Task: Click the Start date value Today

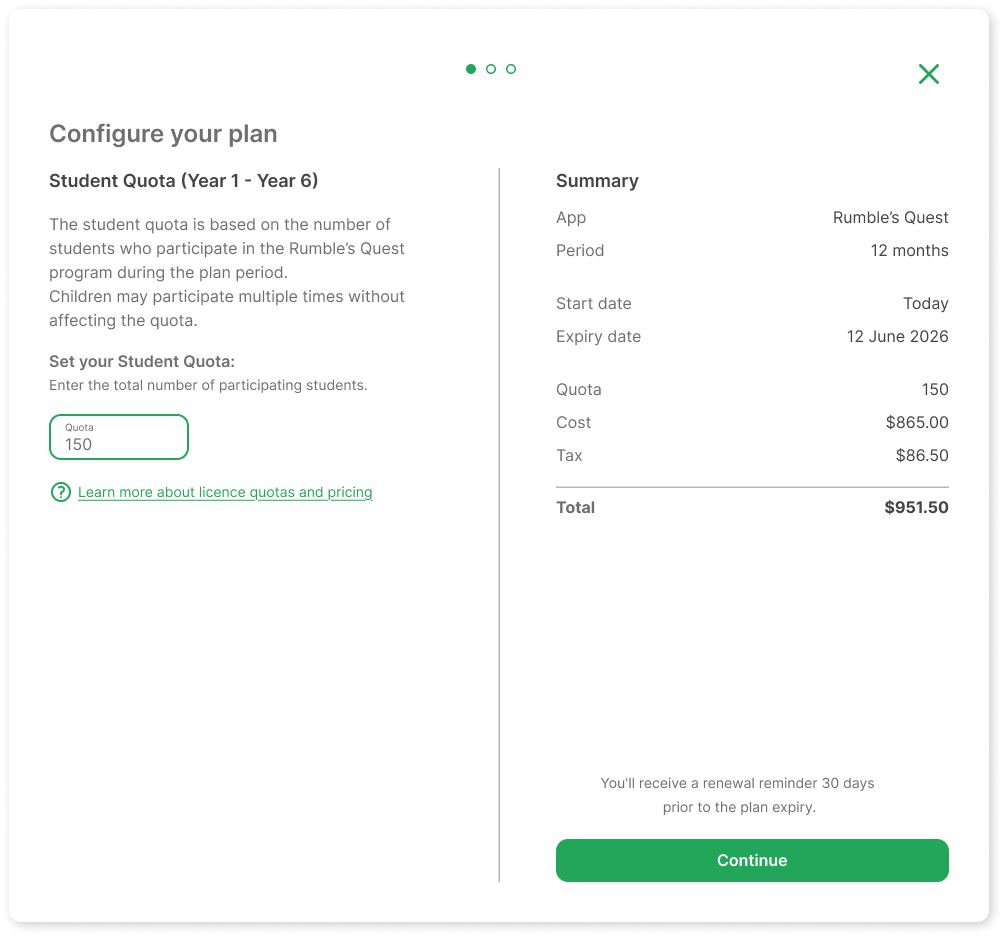Action: pyautogui.click(x=925, y=304)
